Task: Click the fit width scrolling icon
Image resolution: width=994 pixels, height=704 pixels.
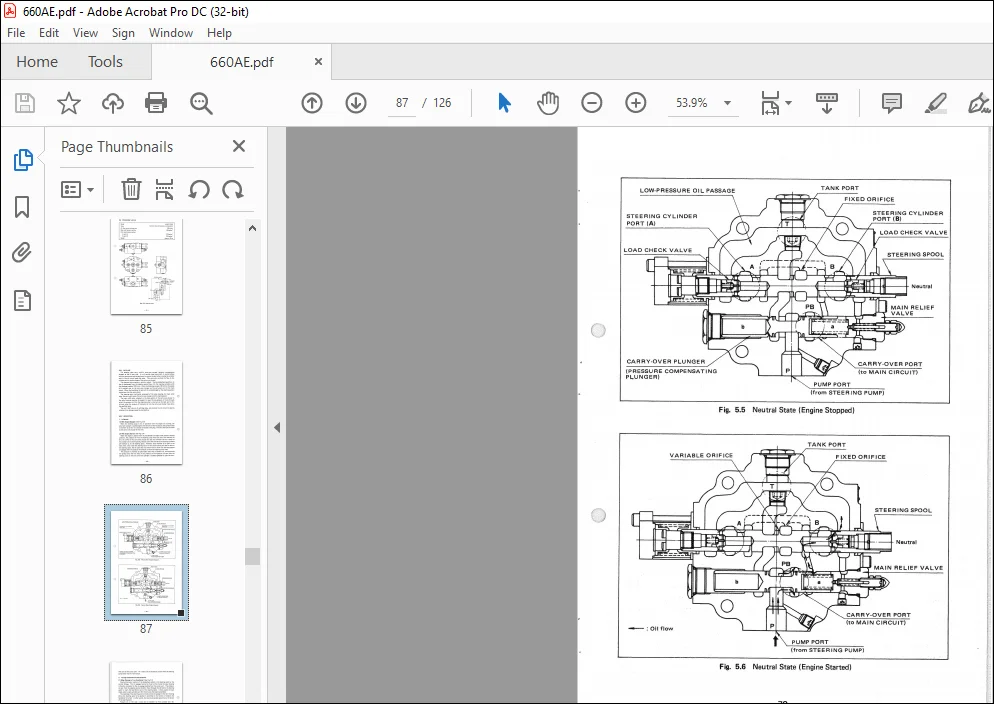Action: (770, 103)
